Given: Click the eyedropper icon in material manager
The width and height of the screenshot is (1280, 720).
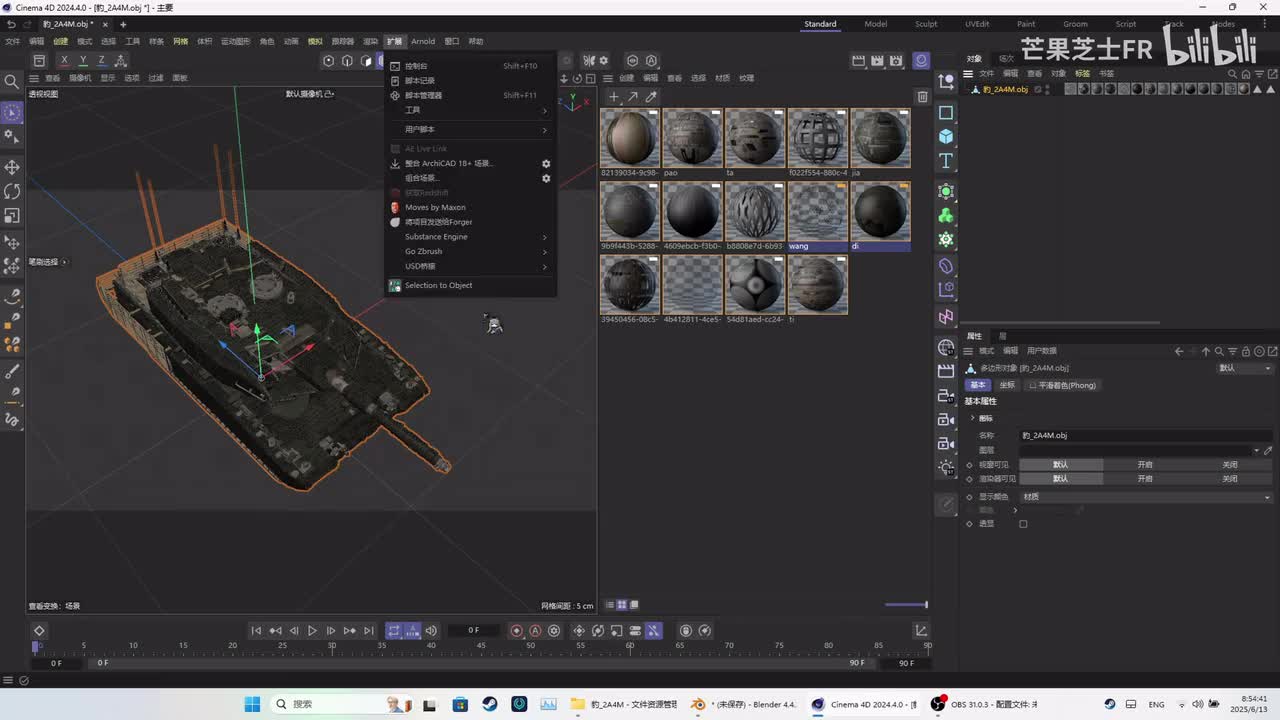Looking at the screenshot, I should coord(651,97).
